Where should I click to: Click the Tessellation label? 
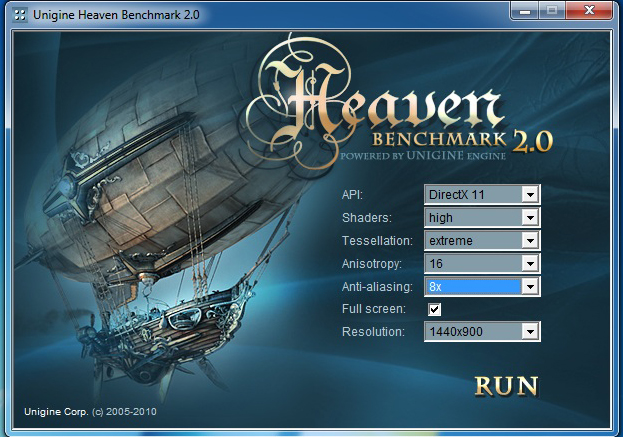[x=377, y=241]
